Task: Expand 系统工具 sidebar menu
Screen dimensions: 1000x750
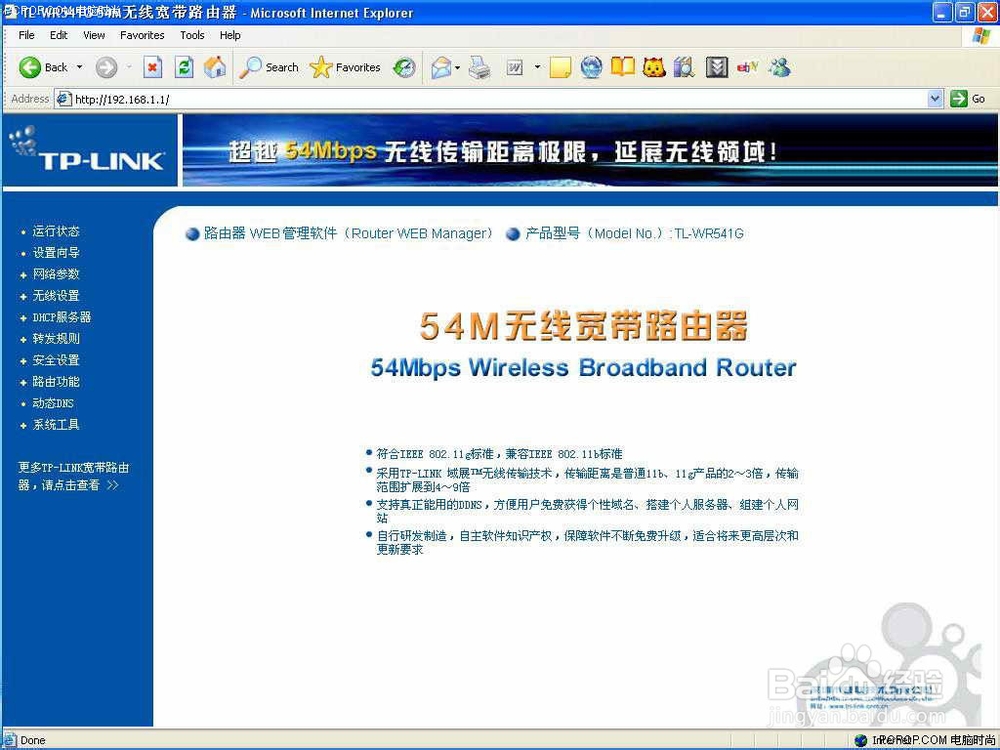Action: (56, 425)
